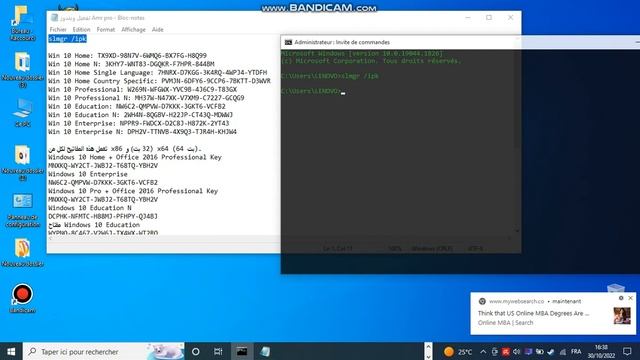Dismiss the mywebsearch notification toast

click(x=631, y=298)
